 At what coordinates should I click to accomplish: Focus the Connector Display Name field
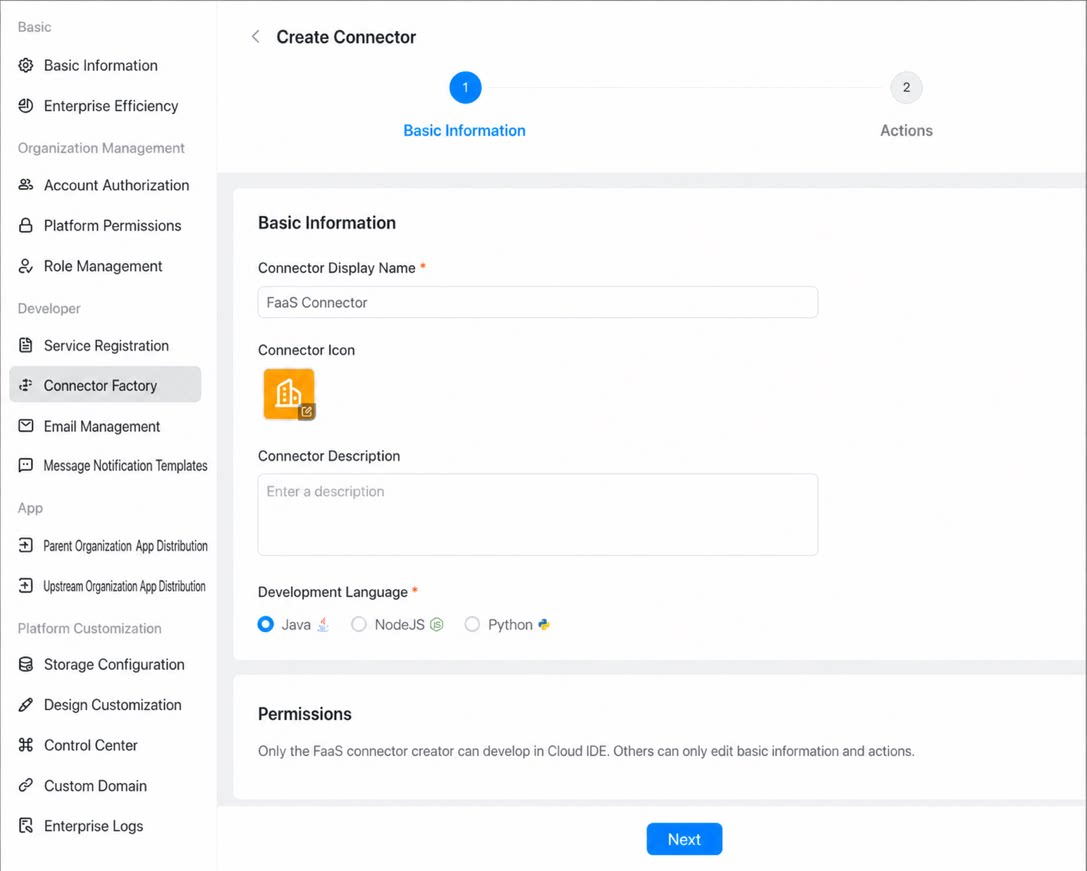(538, 302)
